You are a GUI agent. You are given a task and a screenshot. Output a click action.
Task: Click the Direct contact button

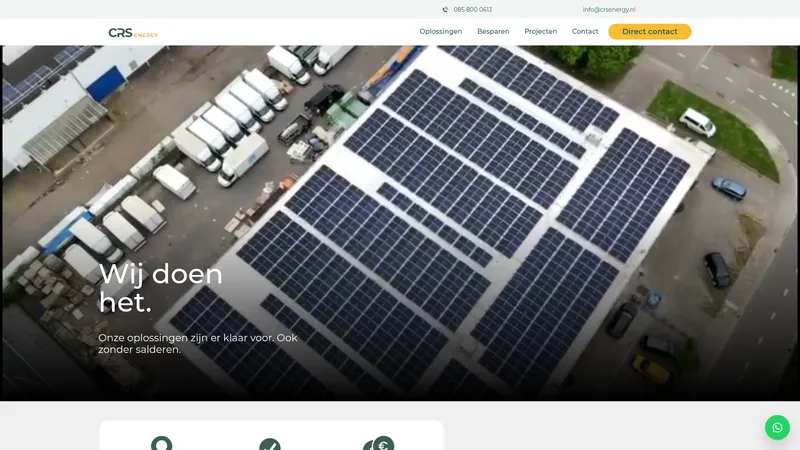tap(649, 32)
